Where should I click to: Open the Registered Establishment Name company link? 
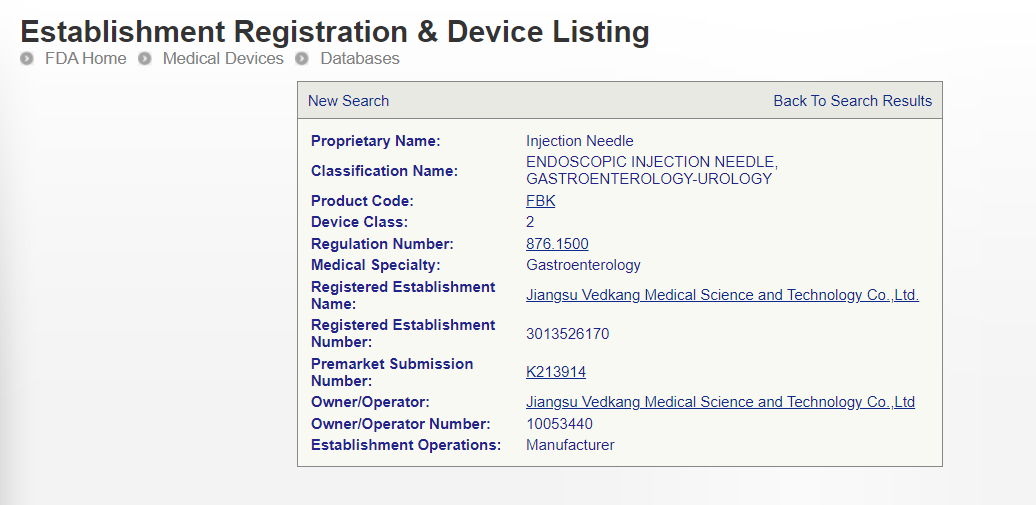tap(722, 295)
